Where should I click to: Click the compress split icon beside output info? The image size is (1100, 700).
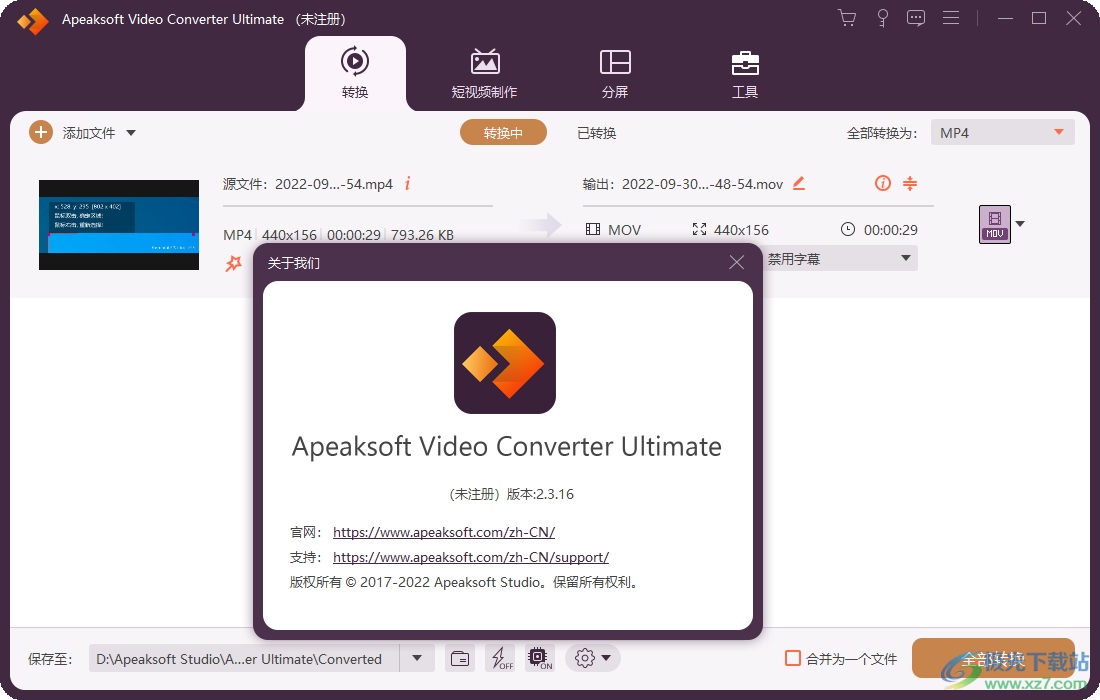click(x=910, y=183)
